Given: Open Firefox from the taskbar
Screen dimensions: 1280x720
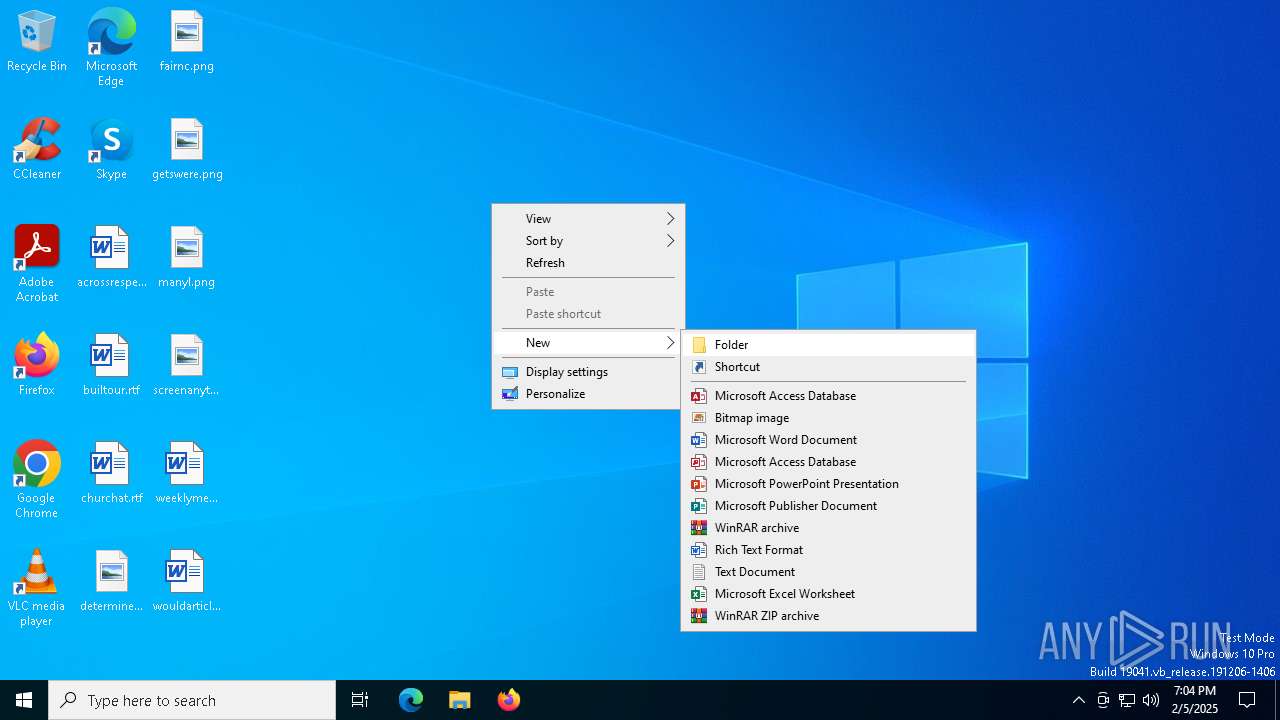Looking at the screenshot, I should point(509,700).
